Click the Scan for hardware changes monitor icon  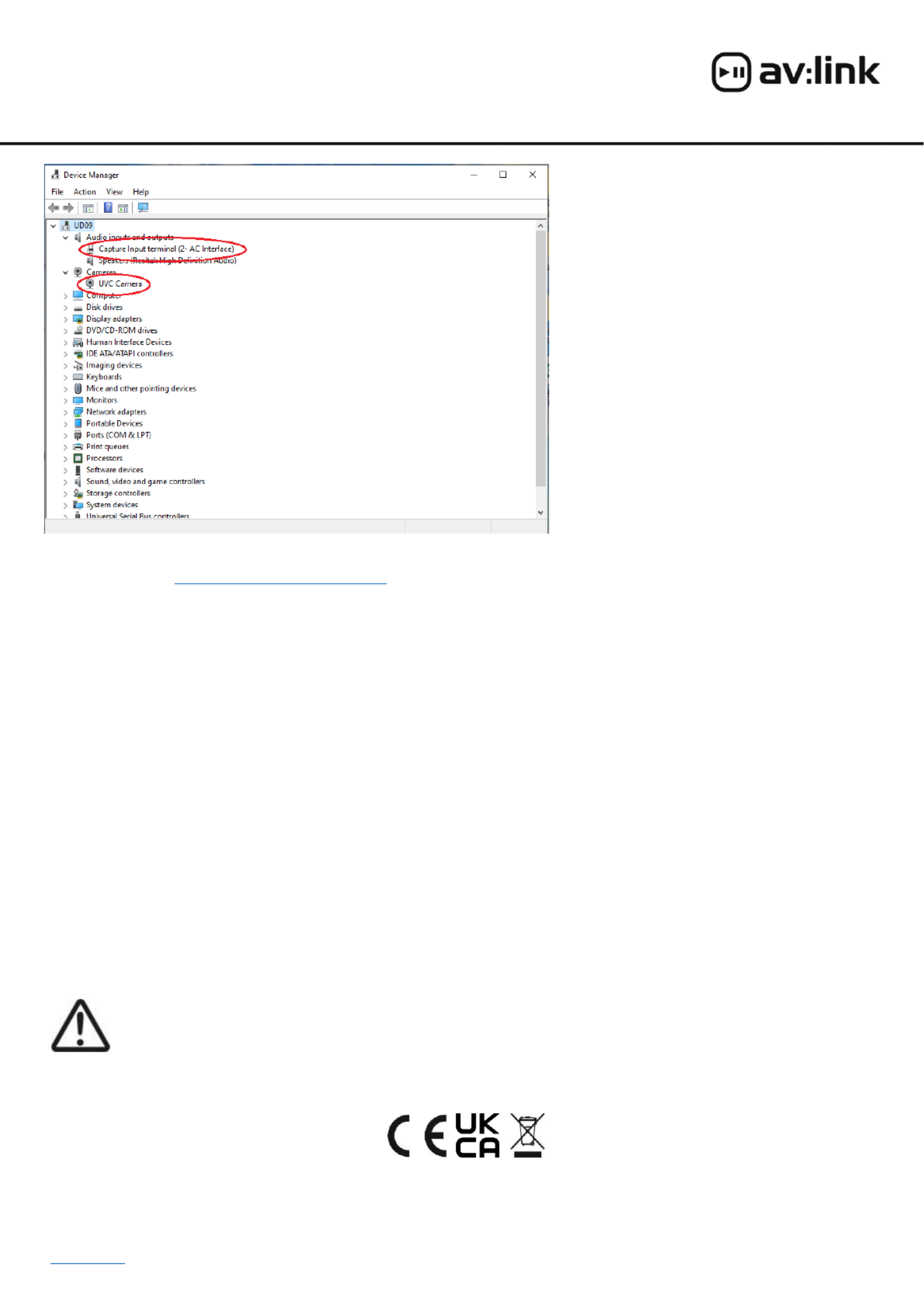(x=143, y=208)
